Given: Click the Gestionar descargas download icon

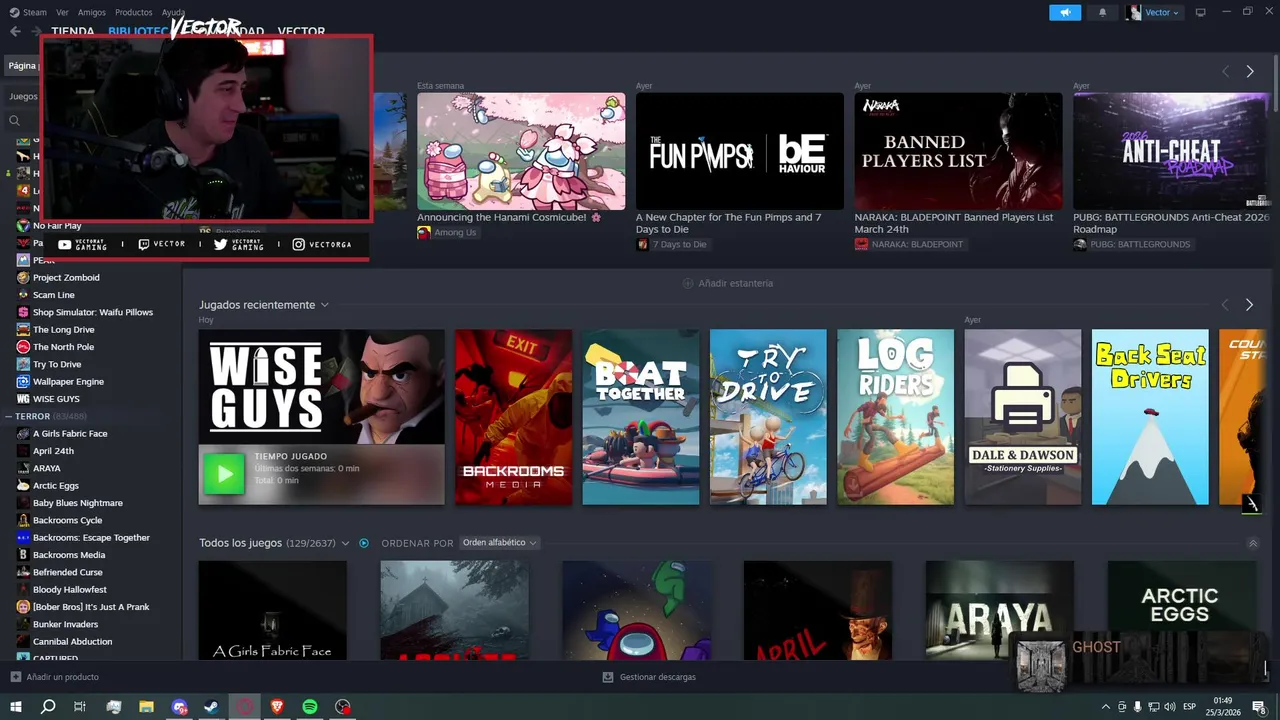Looking at the screenshot, I should point(608,677).
